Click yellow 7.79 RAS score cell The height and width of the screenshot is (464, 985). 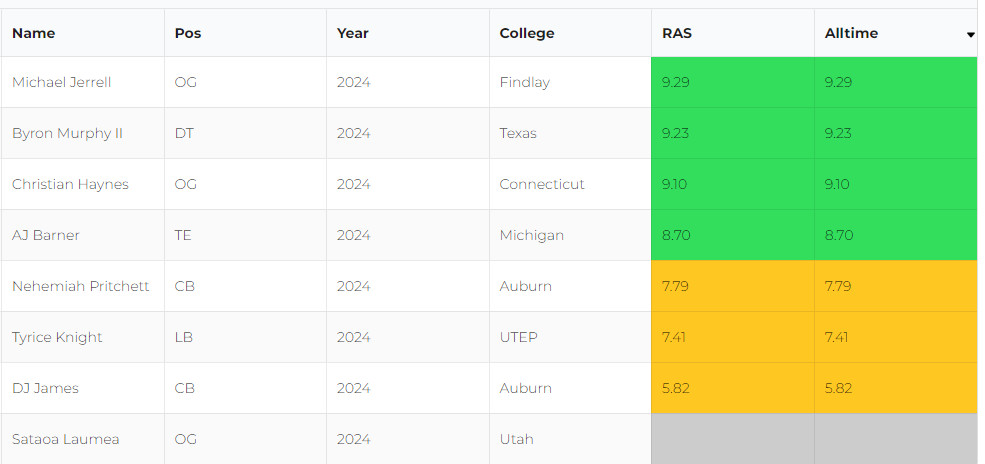point(733,286)
